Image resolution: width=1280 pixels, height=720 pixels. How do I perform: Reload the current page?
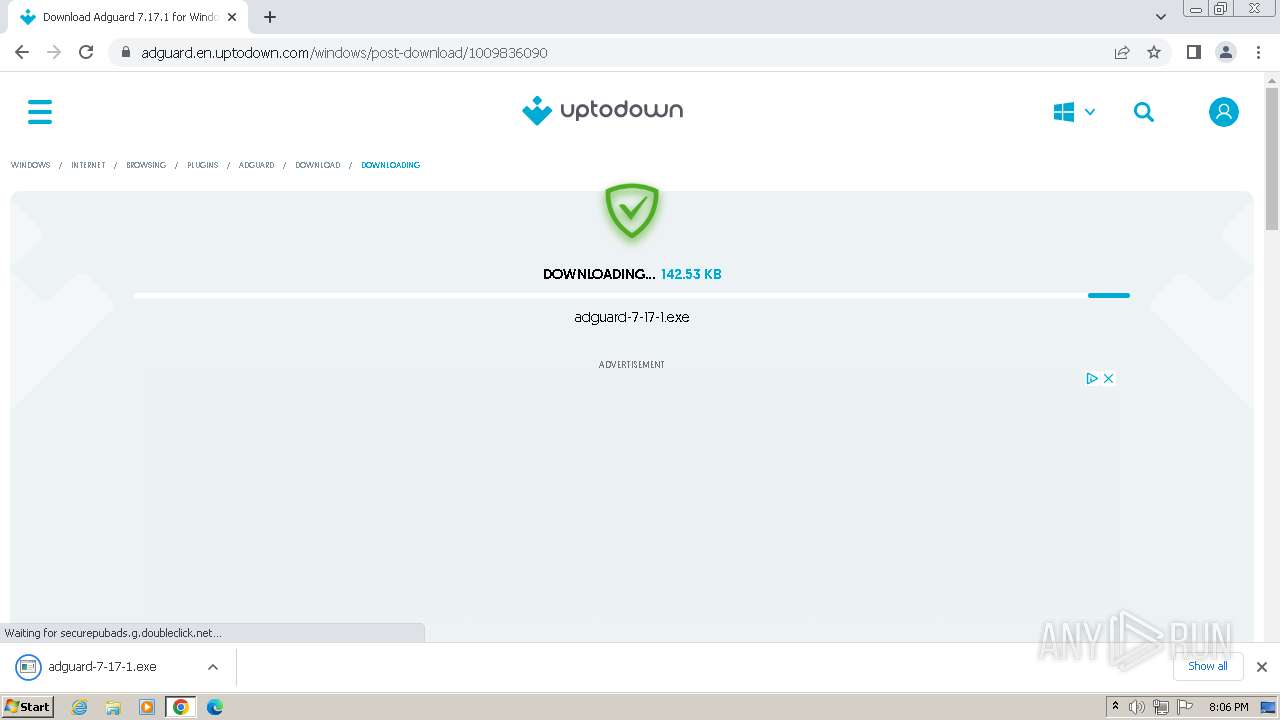[x=86, y=52]
